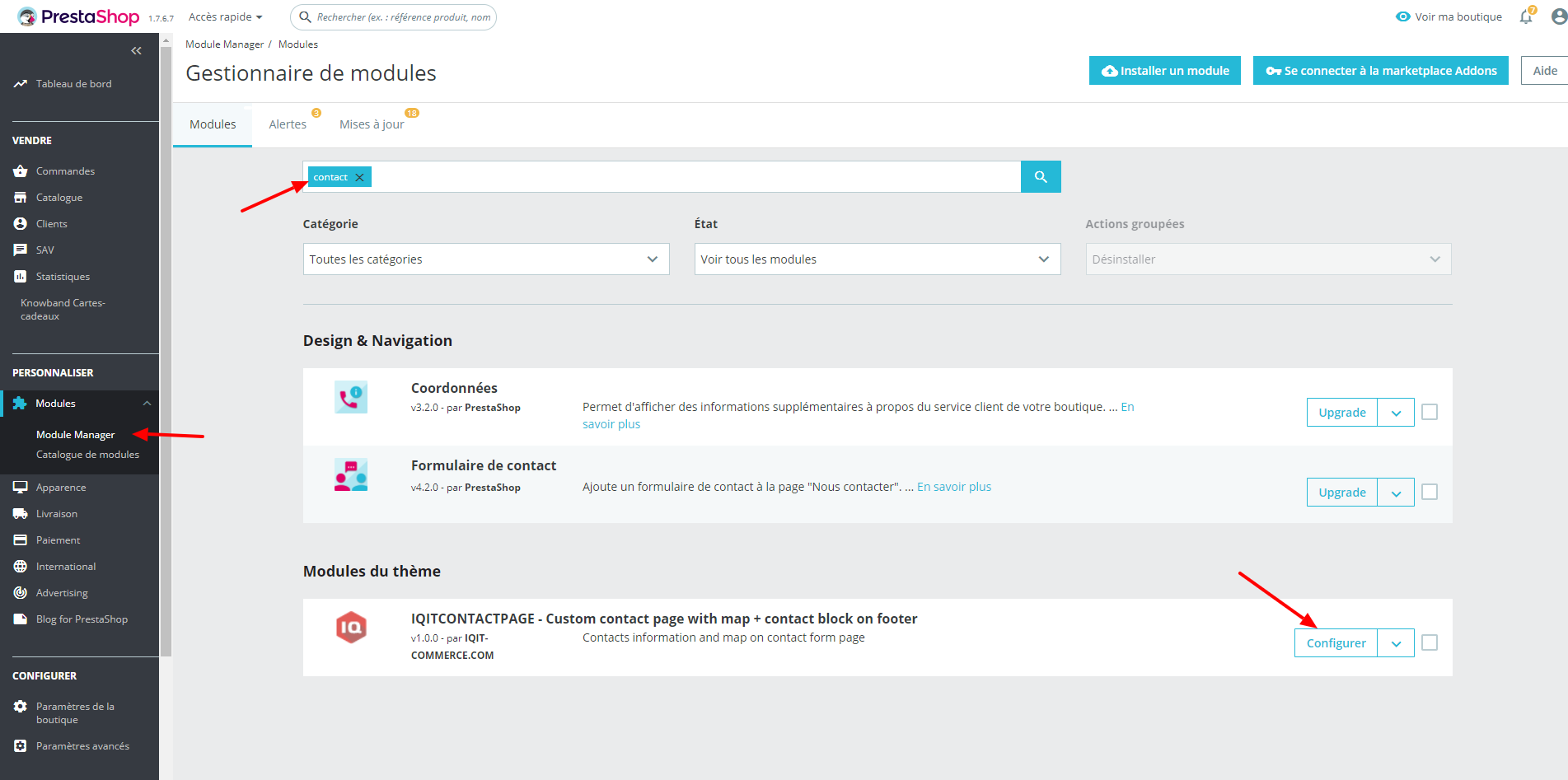1568x780 pixels.
Task: Select the Coordonnées module checkbox
Action: point(1430,412)
